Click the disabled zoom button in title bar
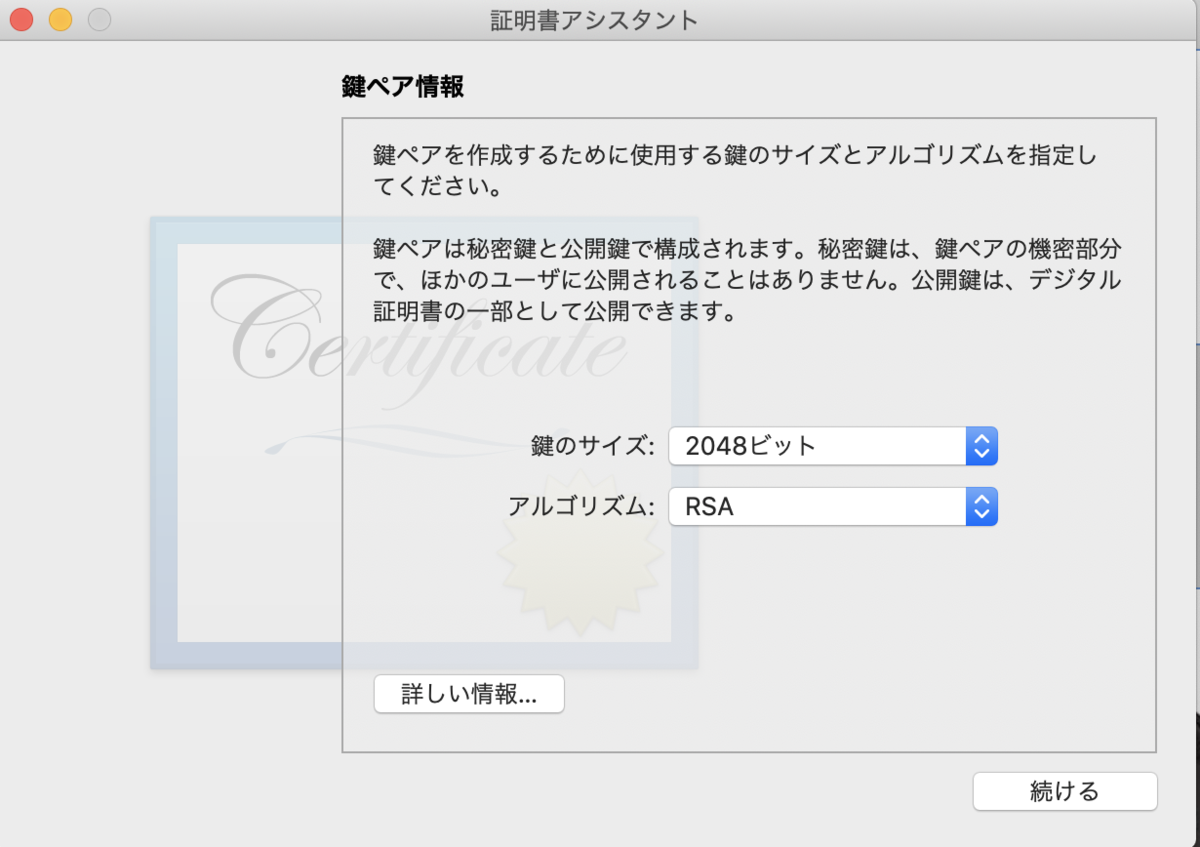Screen dimensions: 1200x847 pyautogui.click(x=99, y=19)
